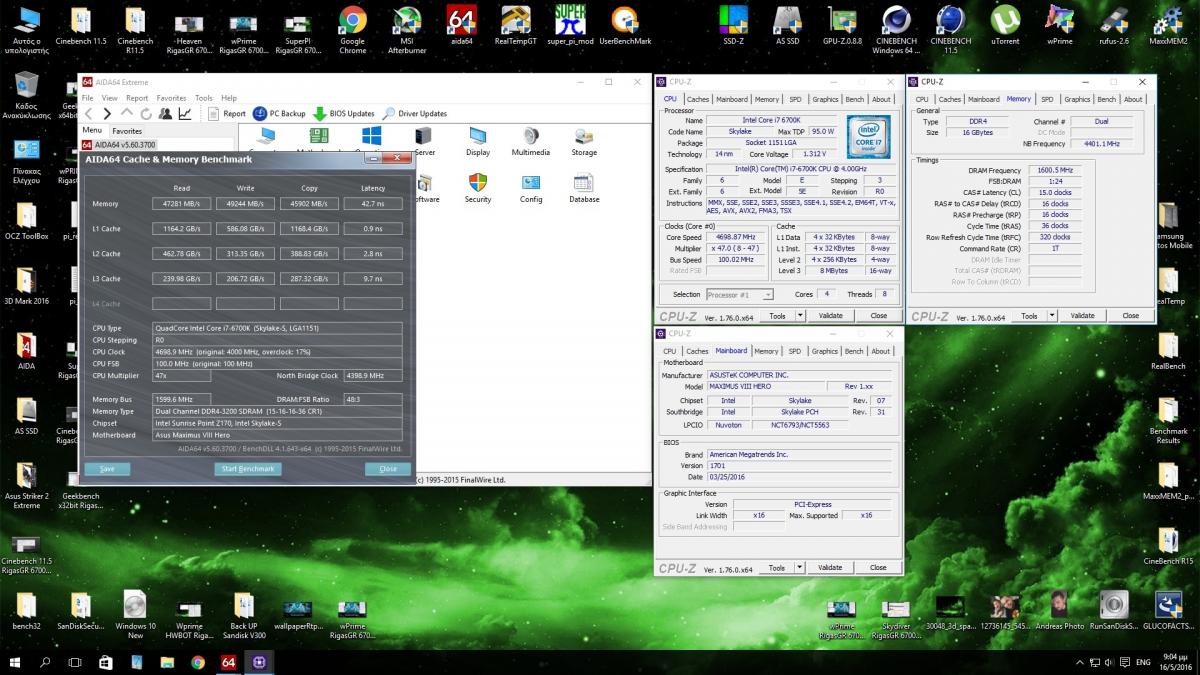Click Close button in CPU-Z Memory-tab window

1130,316
